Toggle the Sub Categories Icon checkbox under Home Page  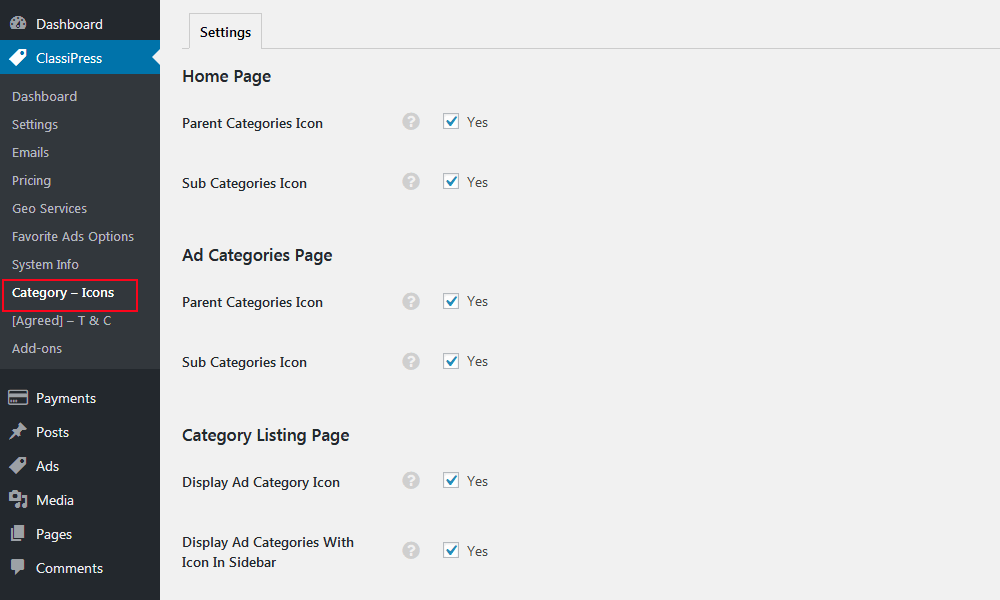click(x=451, y=181)
